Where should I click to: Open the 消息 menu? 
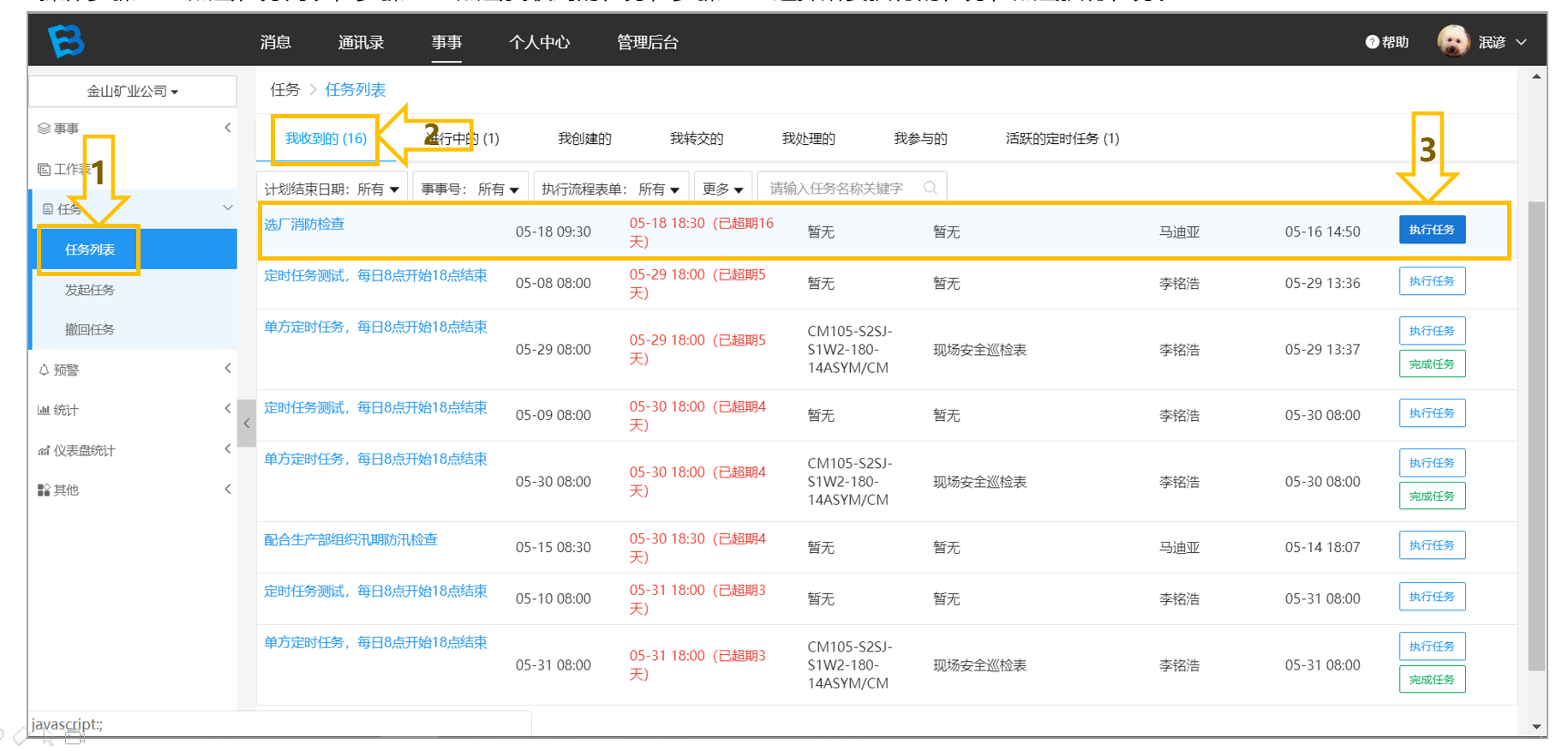276,42
